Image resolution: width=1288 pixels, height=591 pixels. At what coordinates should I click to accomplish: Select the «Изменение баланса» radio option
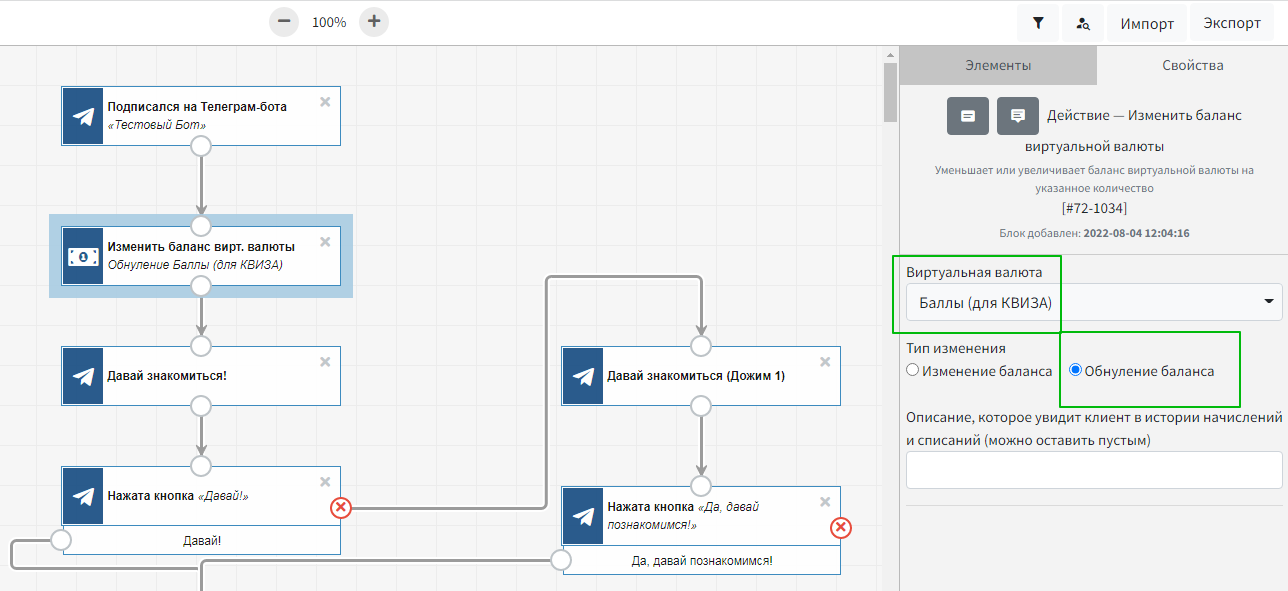pyautogui.click(x=912, y=370)
